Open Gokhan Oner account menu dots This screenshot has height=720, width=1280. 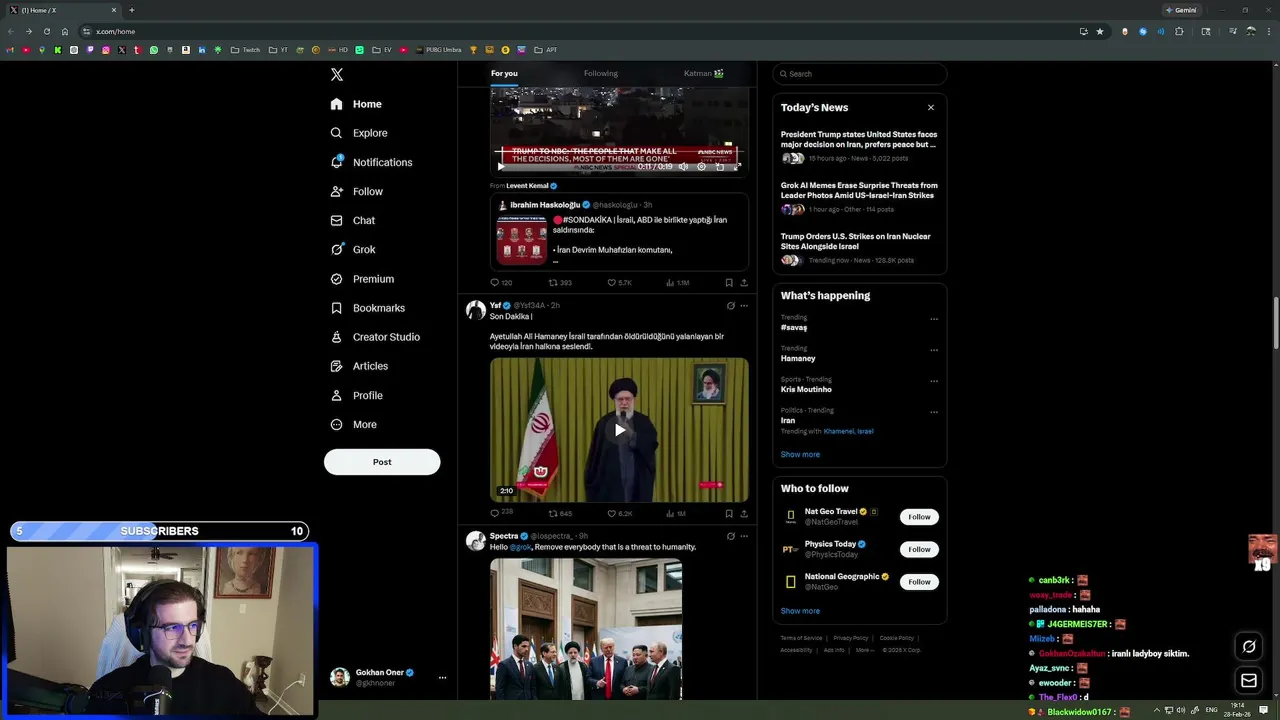point(442,678)
